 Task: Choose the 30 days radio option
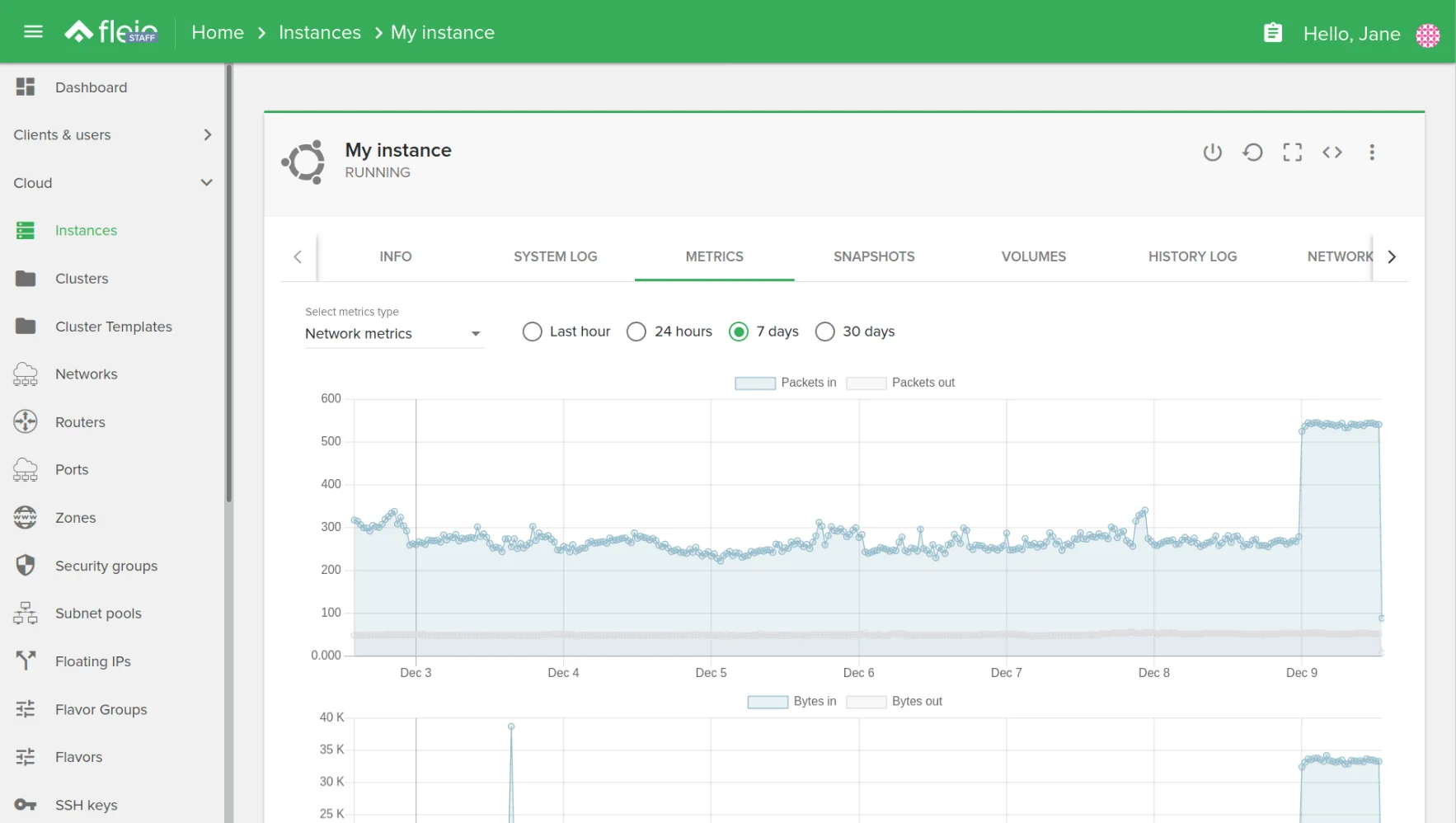[x=824, y=332]
